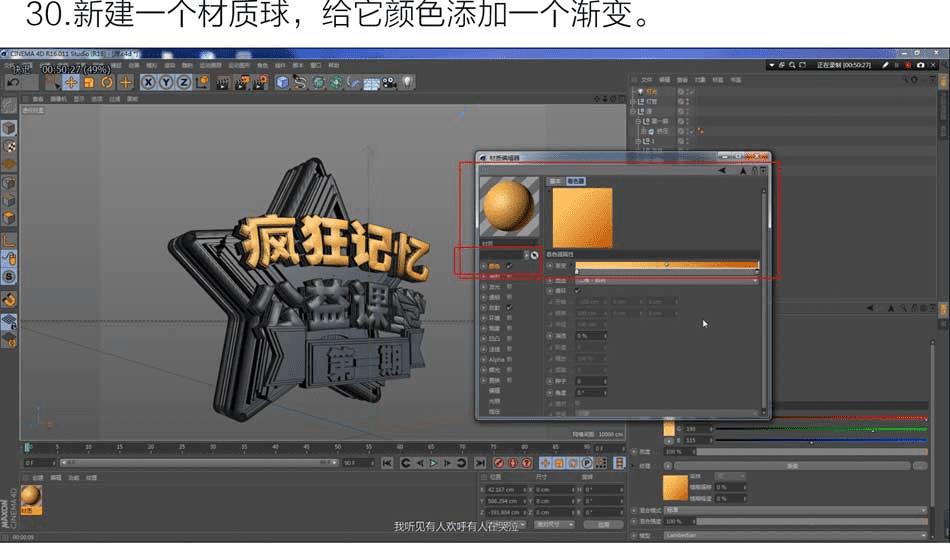Image resolution: width=950 pixels, height=560 pixels.
Task: Click the X position coordinate field
Action: tap(506, 490)
